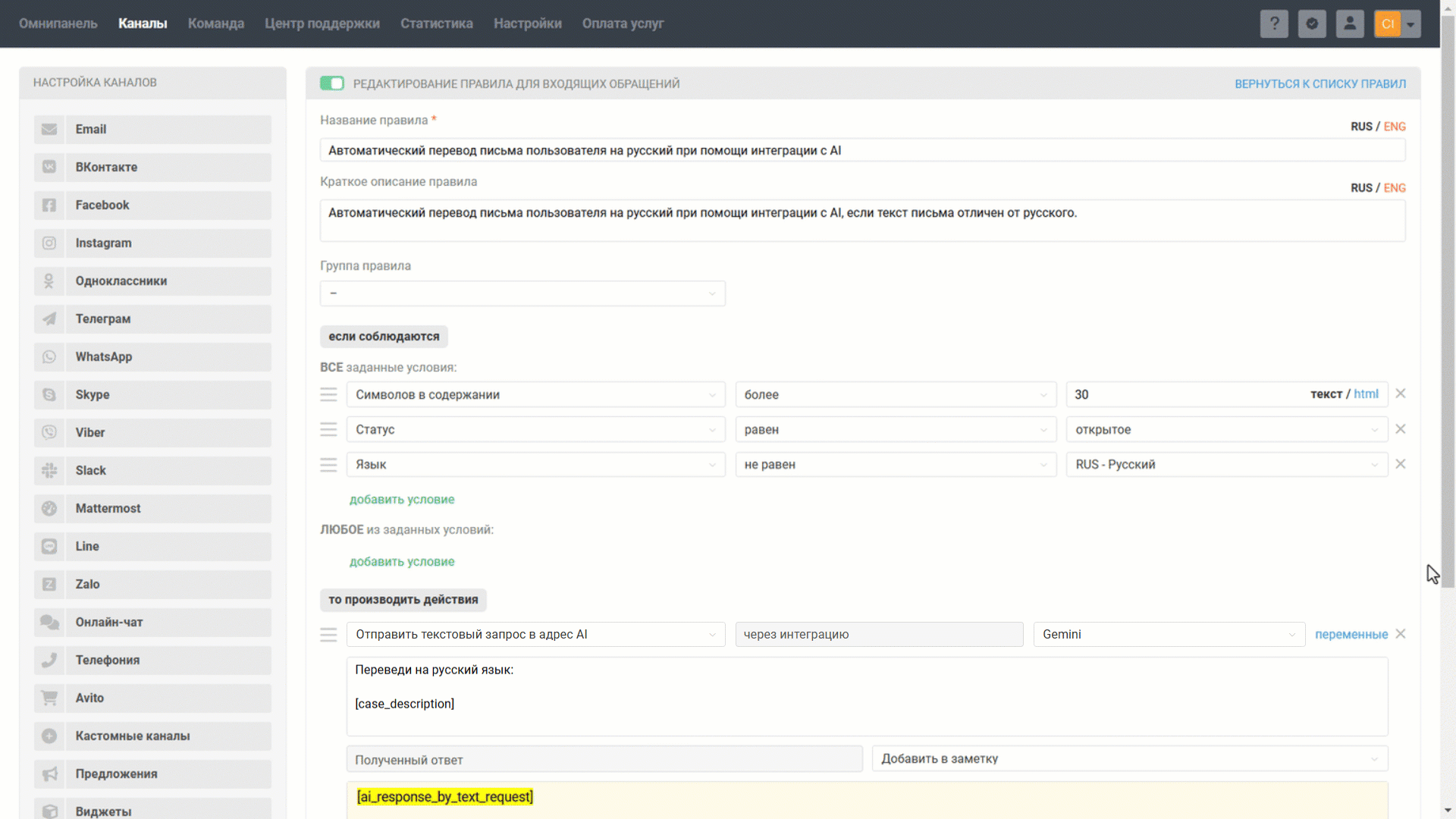The height and width of the screenshot is (819, 1456).
Task: Delete the AI text request action
Action: pyautogui.click(x=1401, y=634)
